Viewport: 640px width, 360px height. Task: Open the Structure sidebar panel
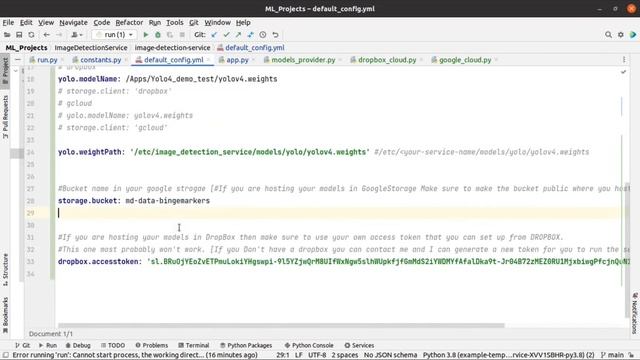5,269
